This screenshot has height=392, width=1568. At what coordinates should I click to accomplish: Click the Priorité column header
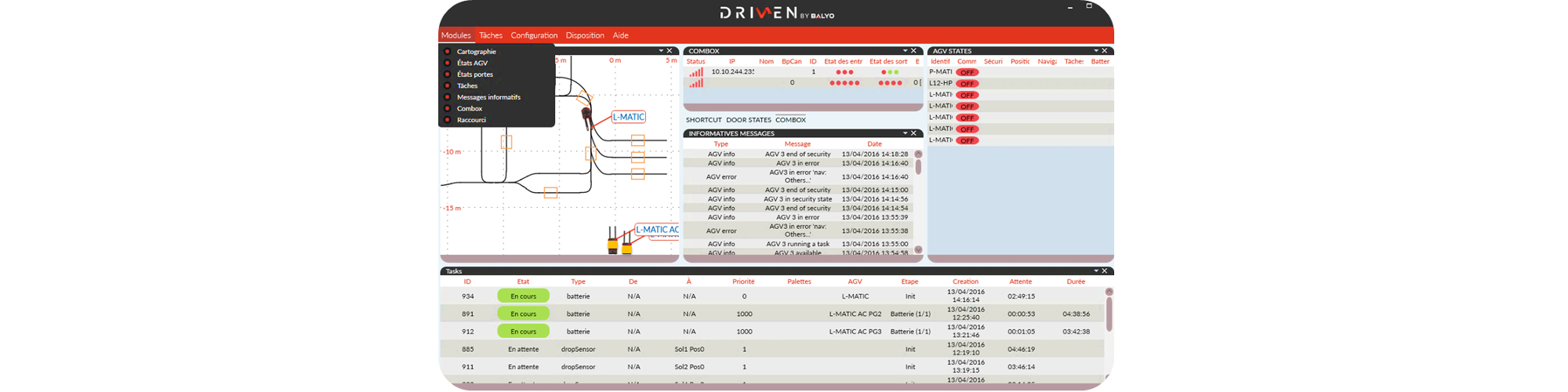[x=743, y=281]
